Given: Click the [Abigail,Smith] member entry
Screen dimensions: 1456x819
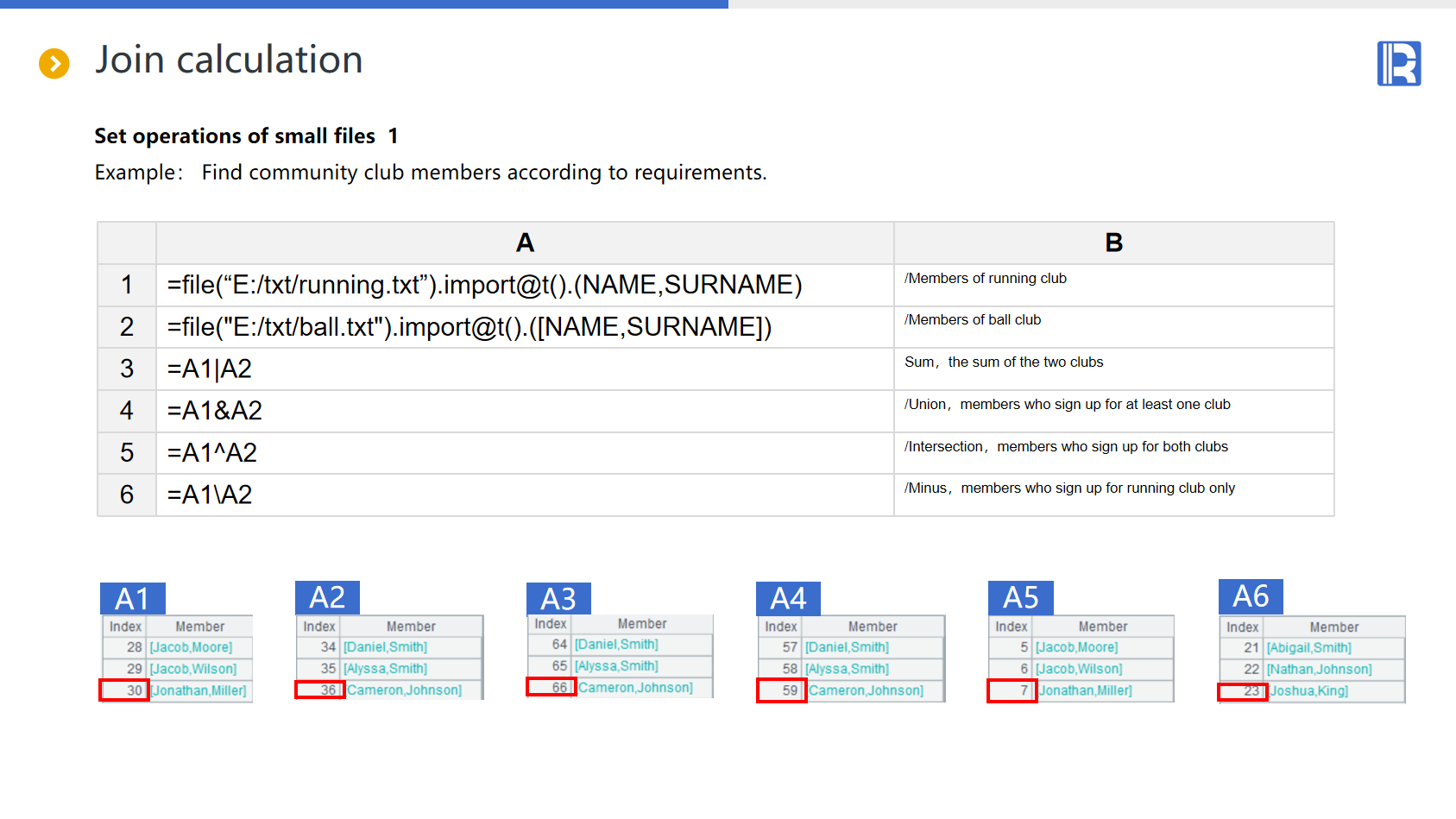Looking at the screenshot, I should coord(1308,648).
